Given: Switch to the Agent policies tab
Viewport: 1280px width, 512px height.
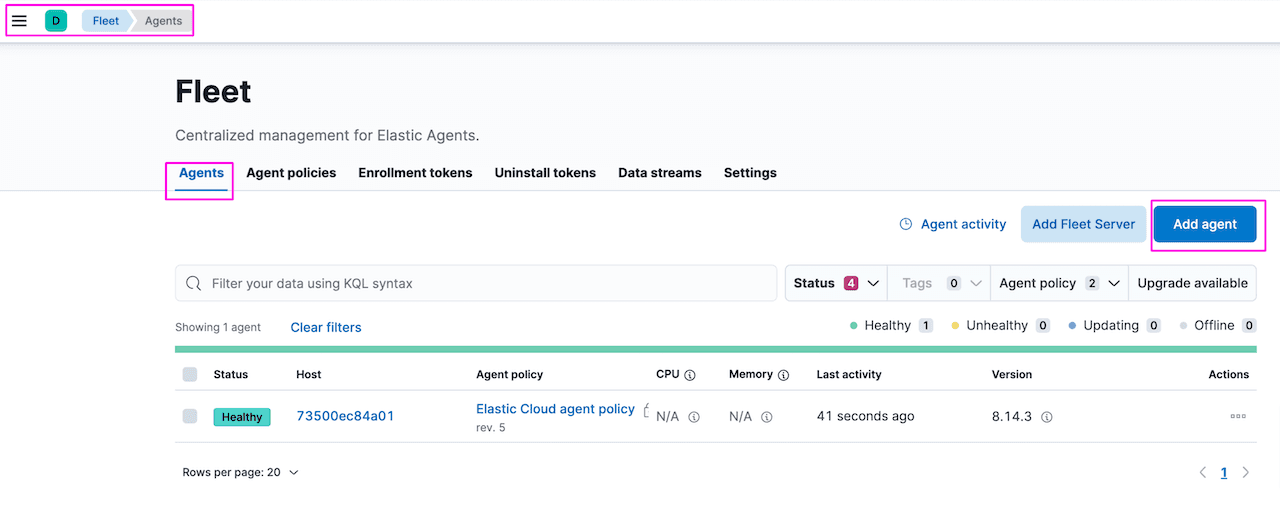Looking at the screenshot, I should [291, 173].
